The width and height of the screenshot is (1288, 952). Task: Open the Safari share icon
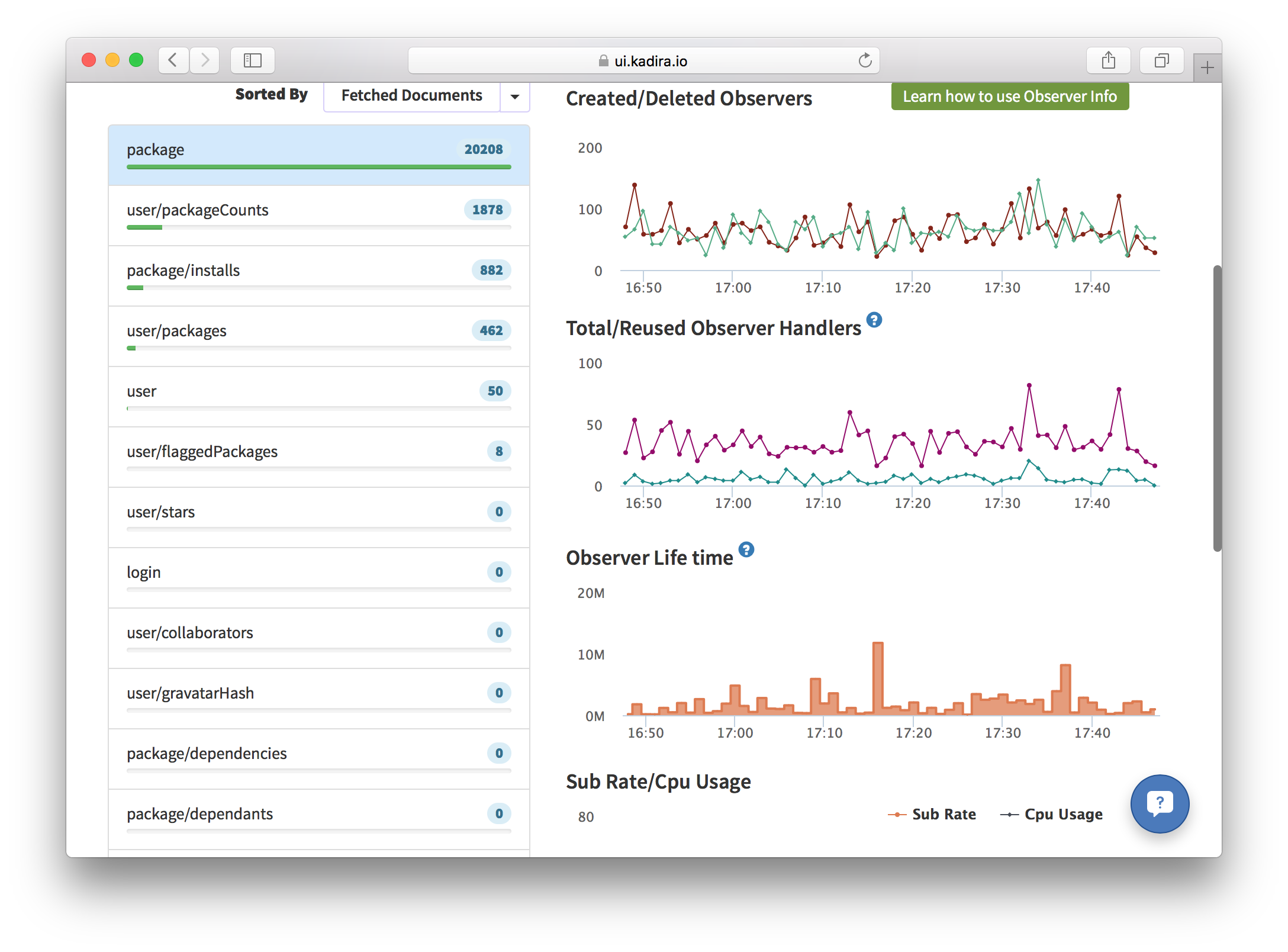click(x=1108, y=60)
